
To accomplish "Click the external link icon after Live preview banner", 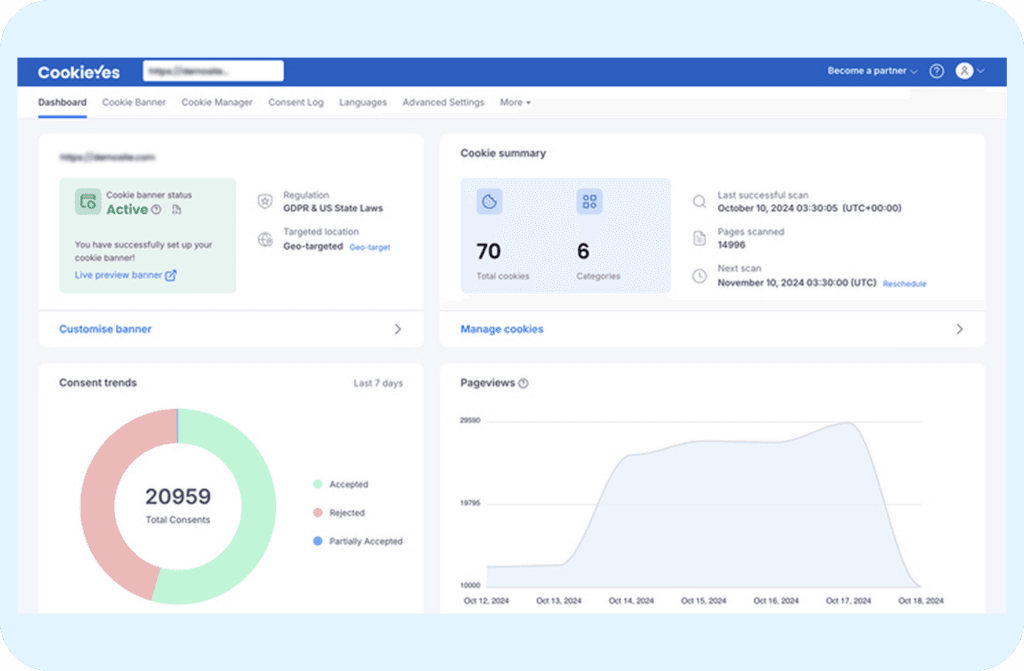I will click(x=170, y=276).
